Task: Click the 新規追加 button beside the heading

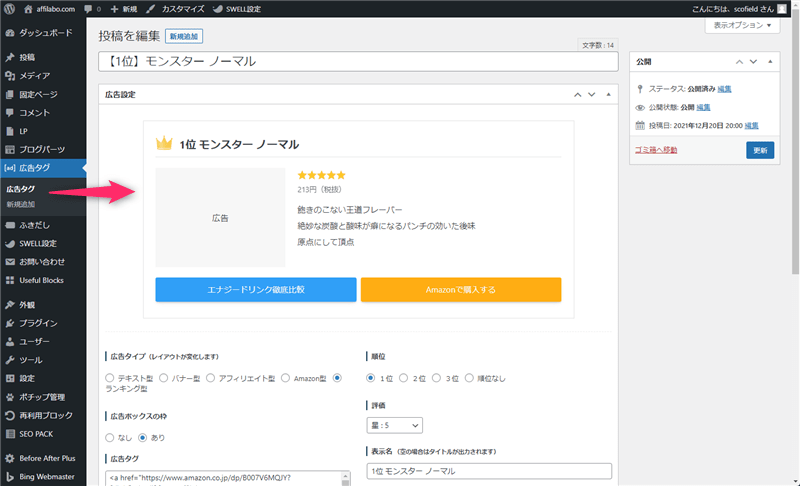Action: pyautogui.click(x=184, y=36)
